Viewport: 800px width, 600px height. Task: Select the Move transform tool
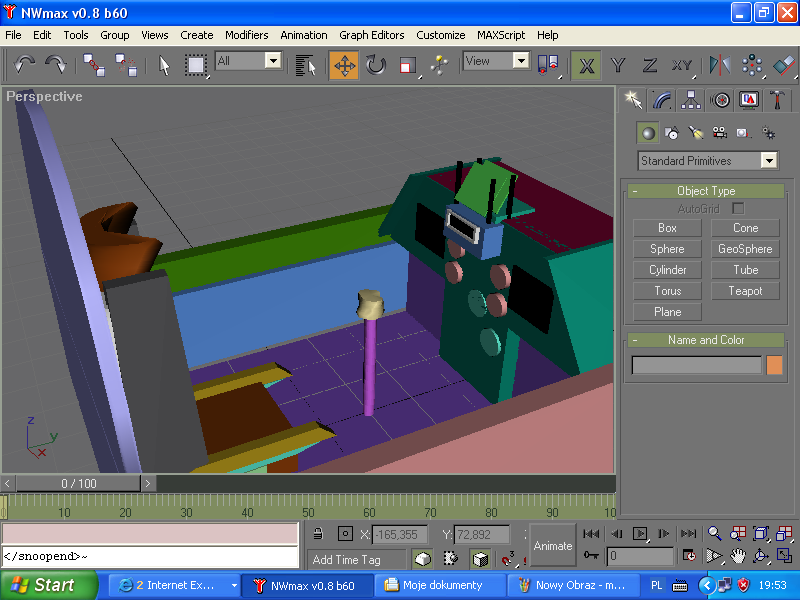[x=344, y=65]
